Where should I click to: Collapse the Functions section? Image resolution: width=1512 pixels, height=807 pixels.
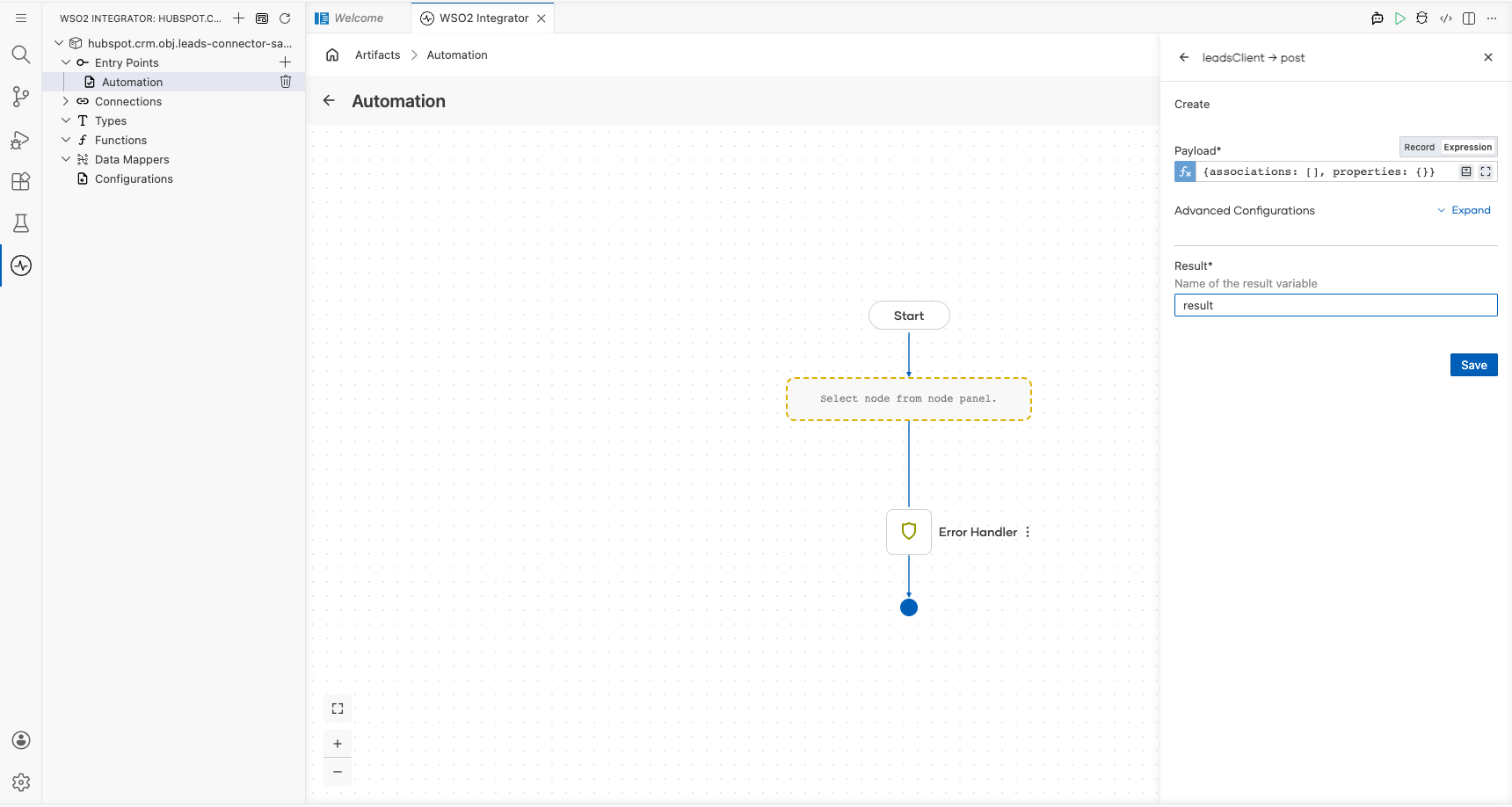coord(66,140)
